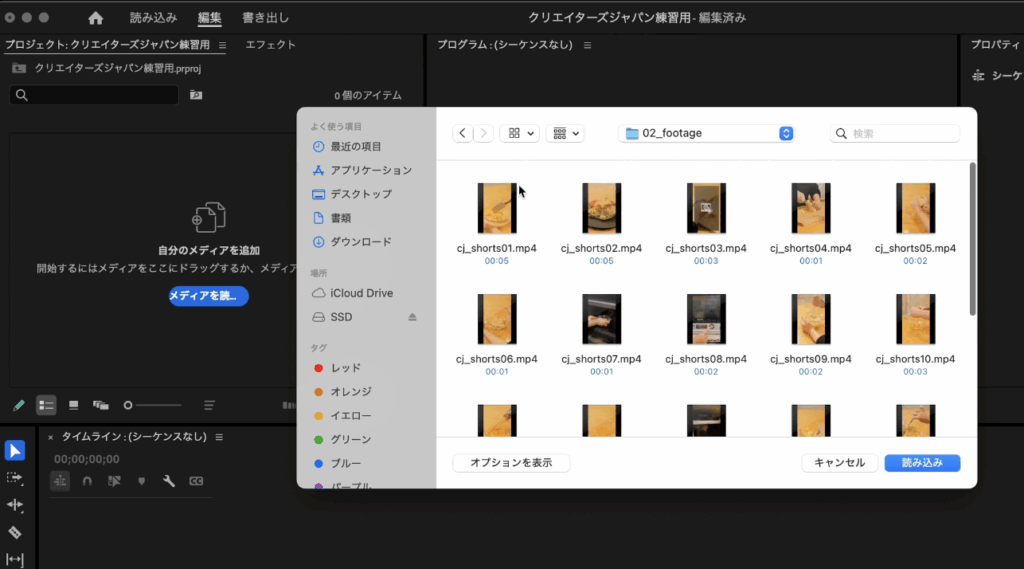Open the エフェクト panel tab
The width and height of the screenshot is (1024, 569).
pyautogui.click(x=270, y=45)
